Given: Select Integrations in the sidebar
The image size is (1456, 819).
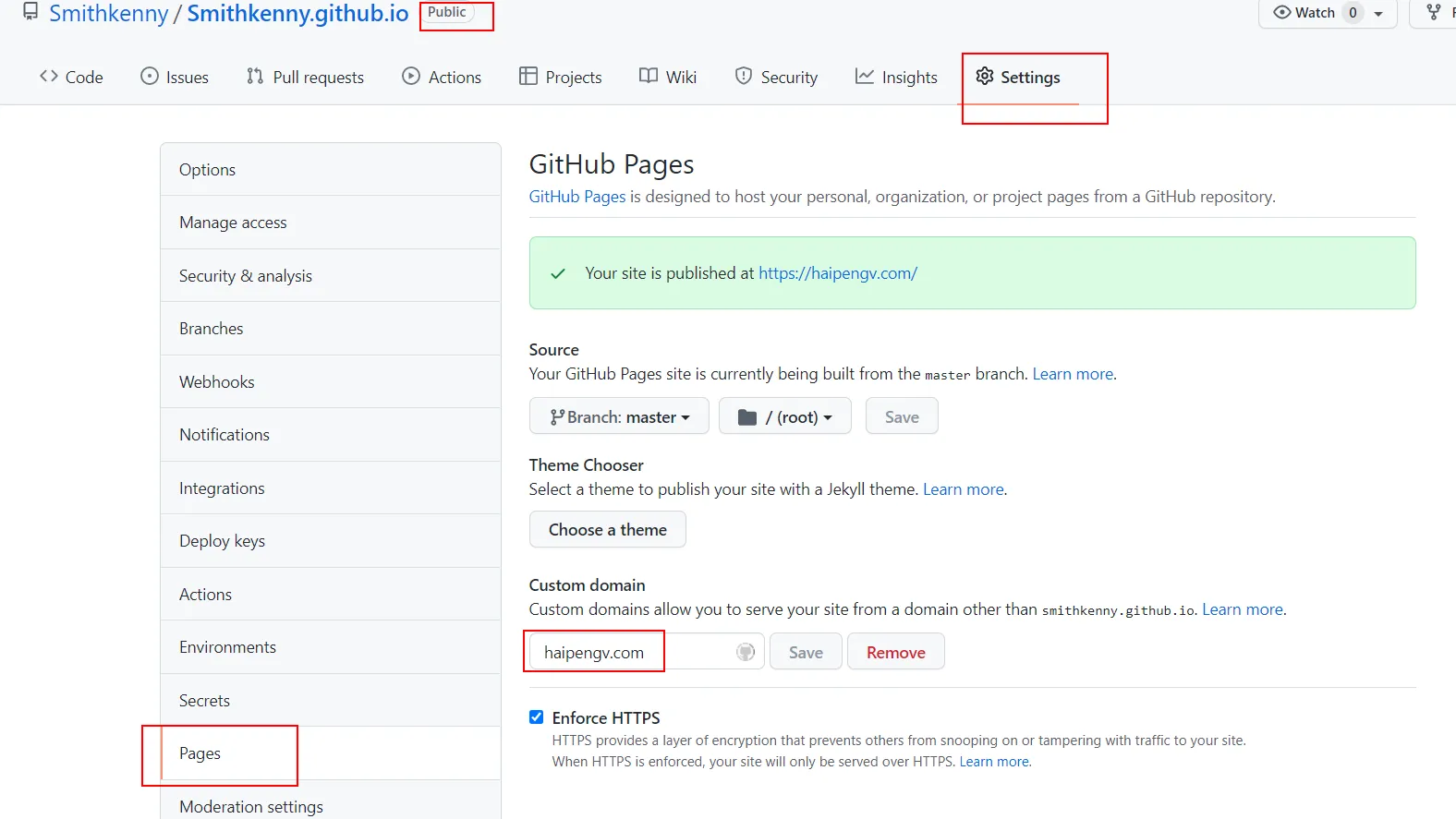Looking at the screenshot, I should pyautogui.click(x=331, y=488).
